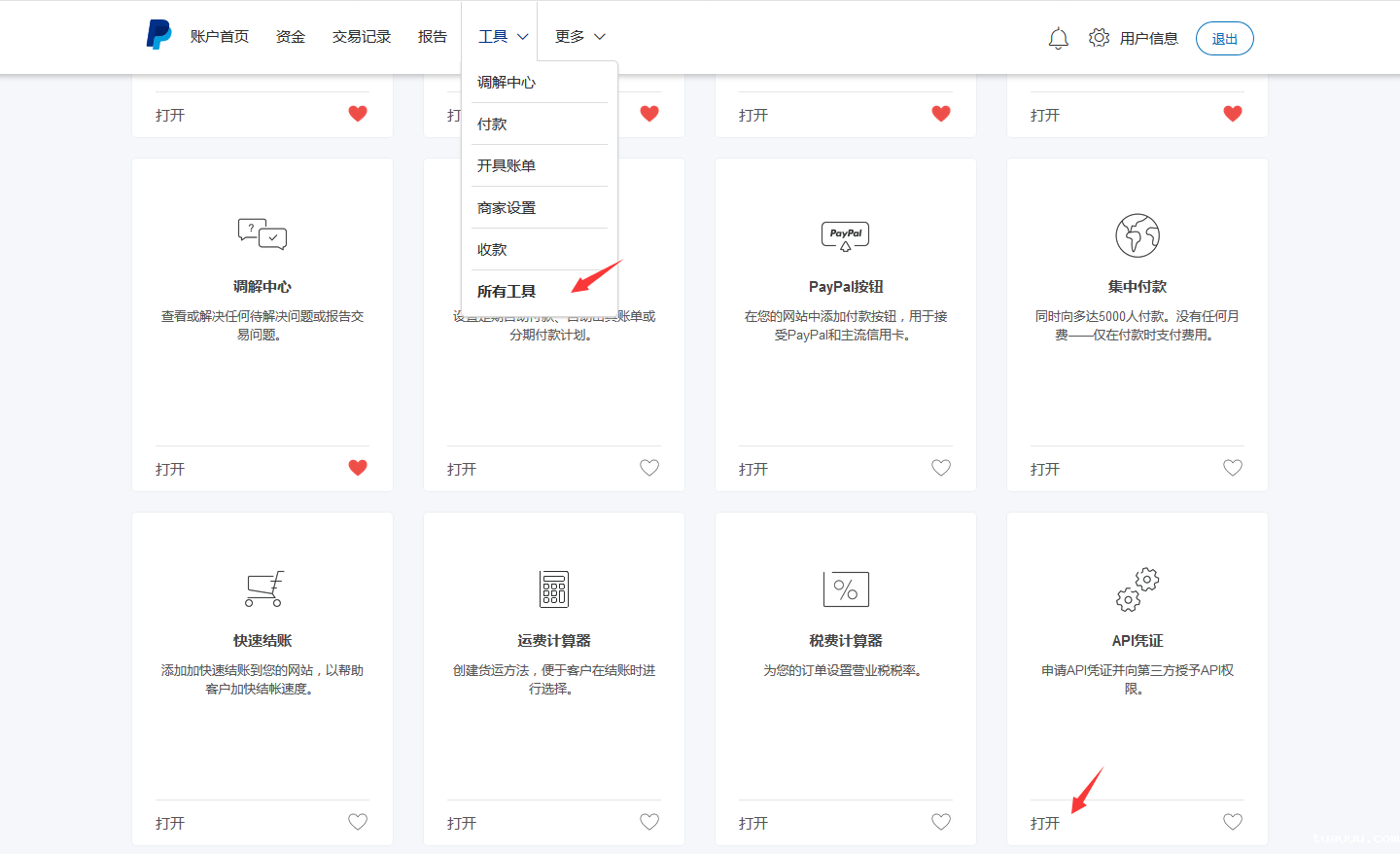The image size is (1400, 854).
Task: Click the PayPal按钮 card icon
Action: tap(846, 235)
